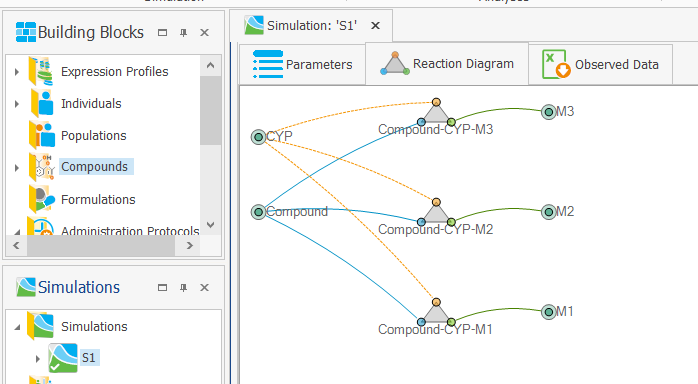Select the Compound molecule node

click(258, 212)
